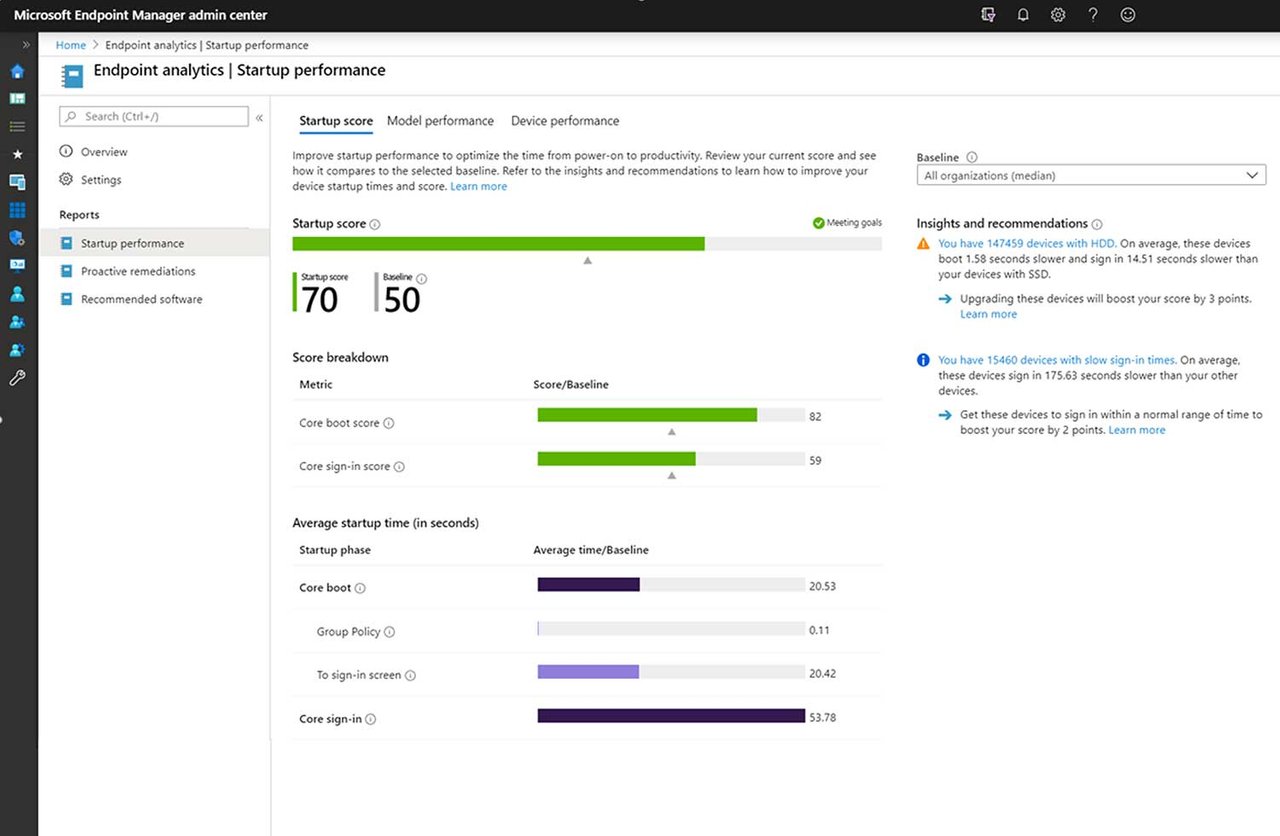Click the Meeting goals status indicator
Screen dimensions: 1280x836
pos(847,223)
